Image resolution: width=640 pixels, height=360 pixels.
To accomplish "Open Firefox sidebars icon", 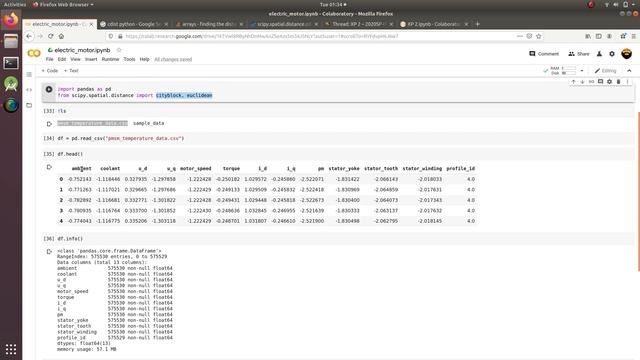I will pyautogui.click(x=599, y=36).
